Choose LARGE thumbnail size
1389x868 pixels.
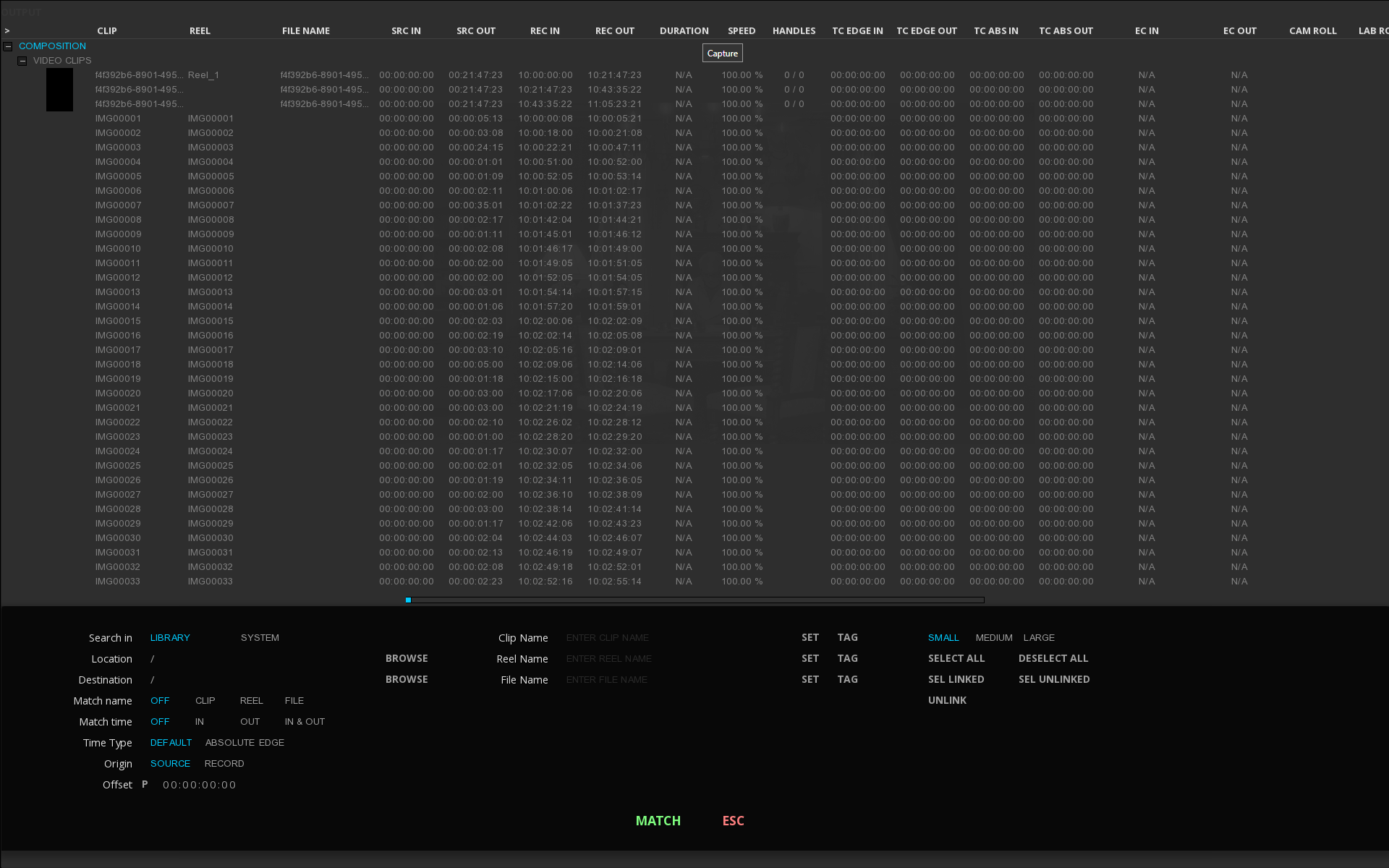point(1039,637)
